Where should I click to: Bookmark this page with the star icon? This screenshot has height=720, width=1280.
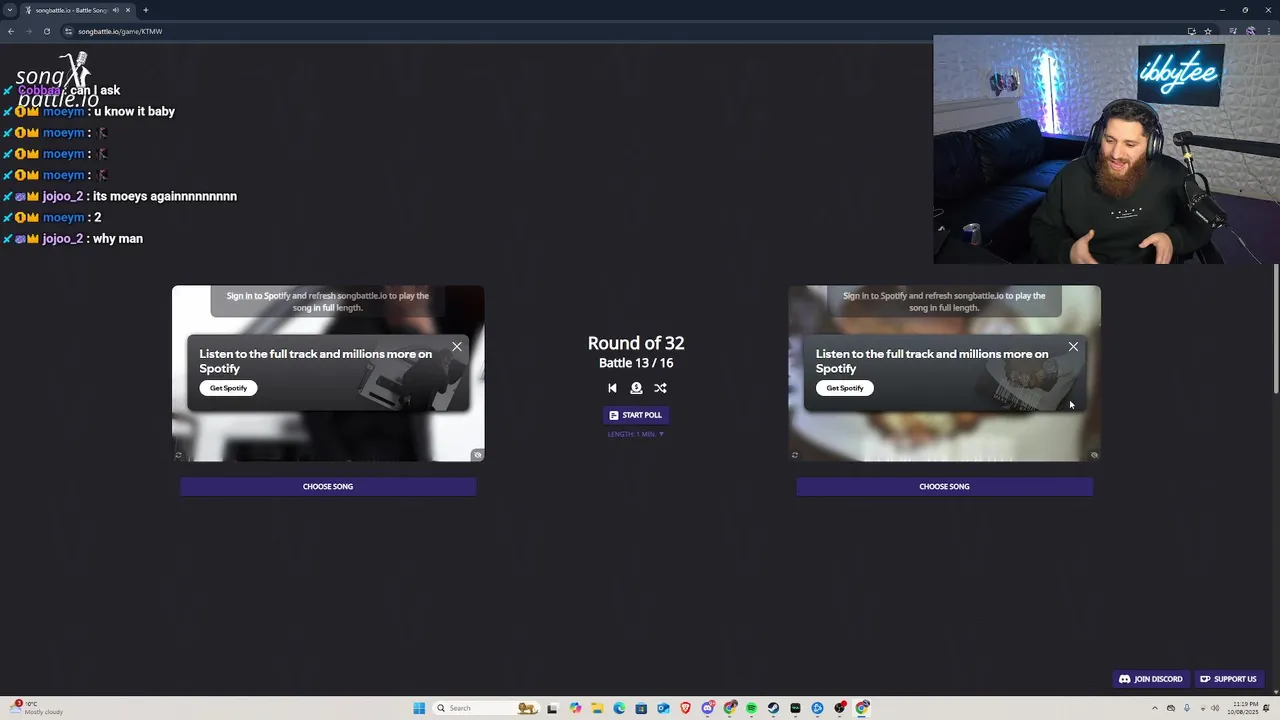click(1208, 31)
